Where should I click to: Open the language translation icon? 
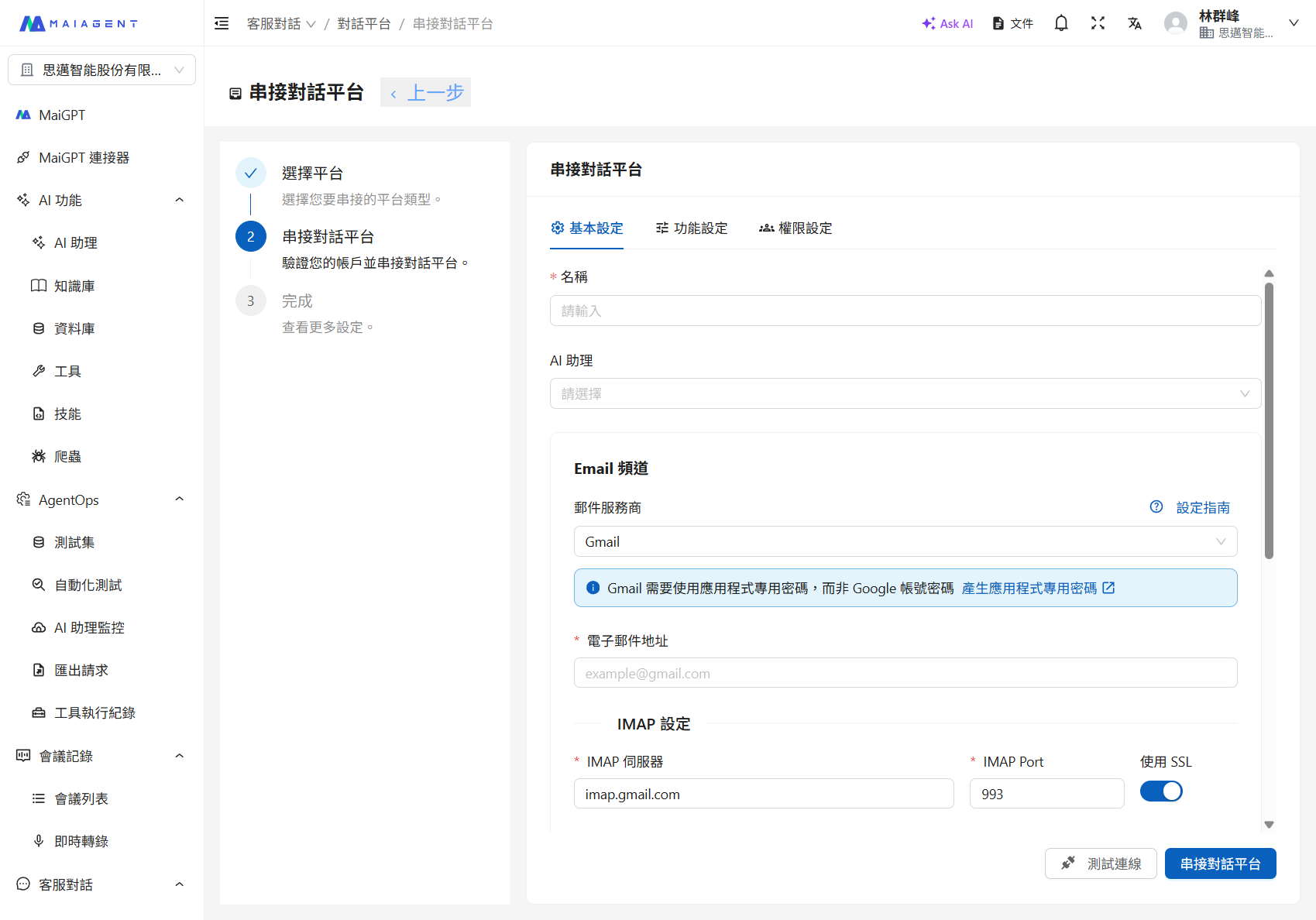click(1135, 23)
